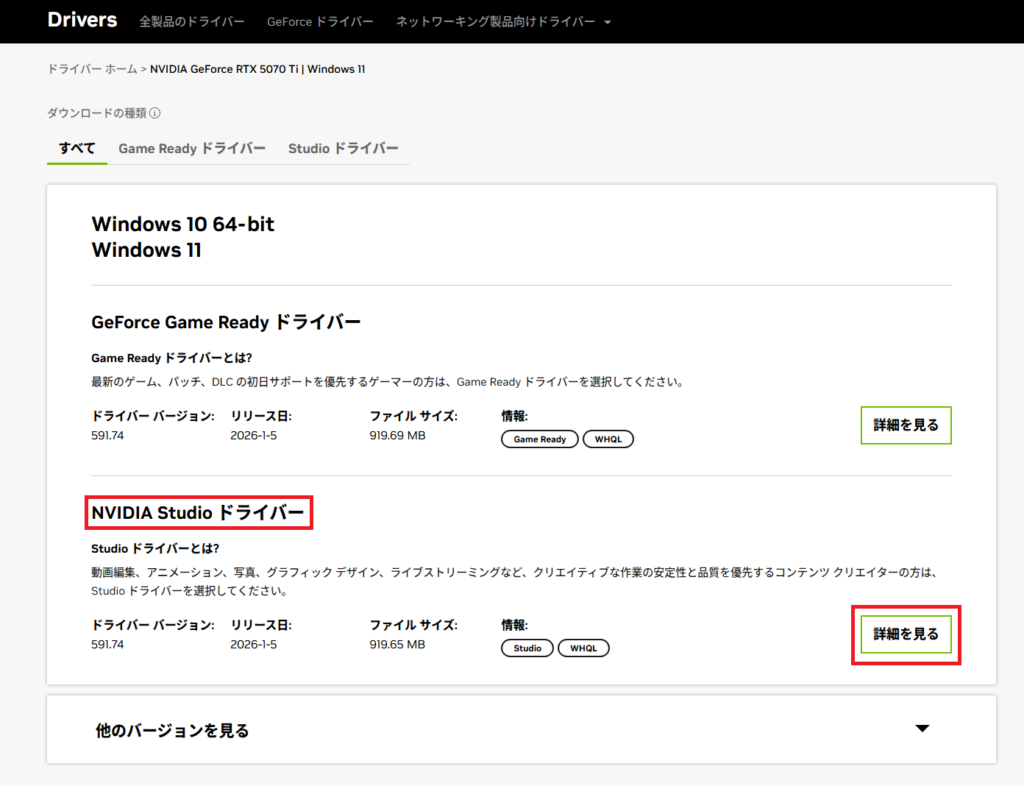Click the caret arrow next to ネットワーキング製品向けドライバー

coord(607,22)
